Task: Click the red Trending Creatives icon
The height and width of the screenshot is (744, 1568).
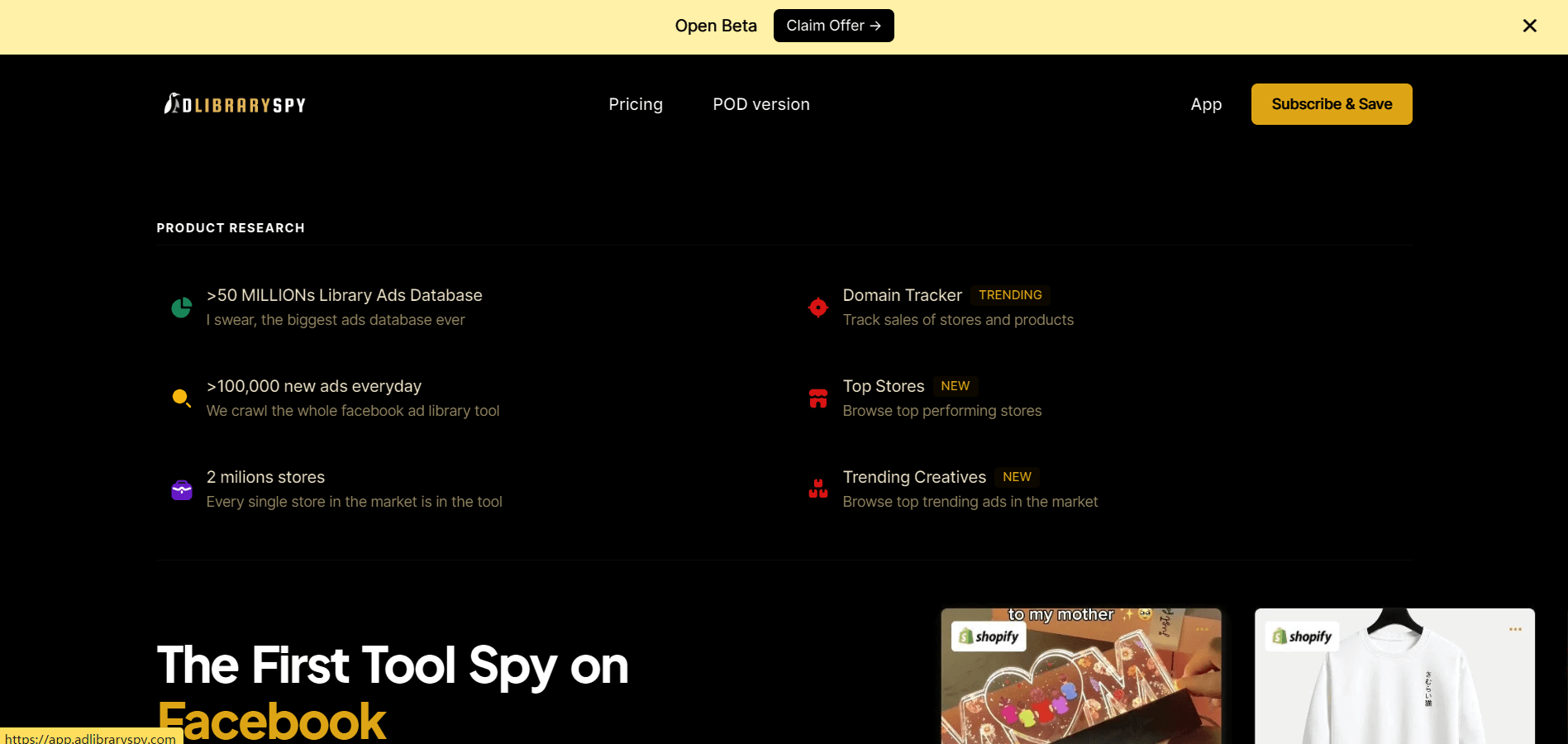Action: click(817, 489)
